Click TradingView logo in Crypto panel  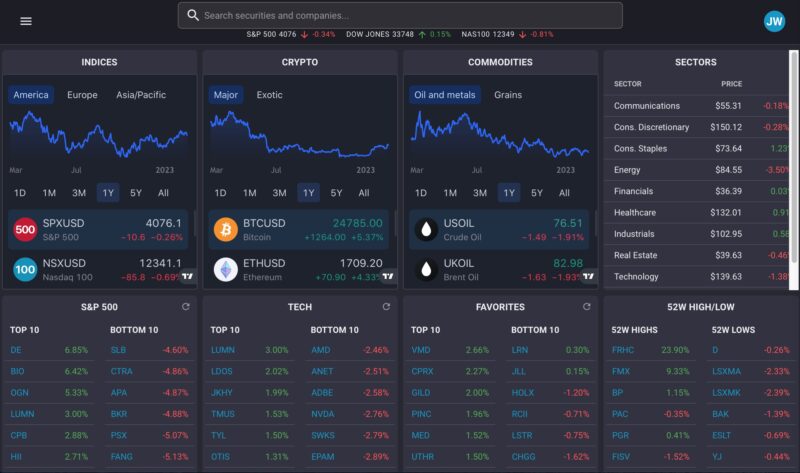coord(388,276)
